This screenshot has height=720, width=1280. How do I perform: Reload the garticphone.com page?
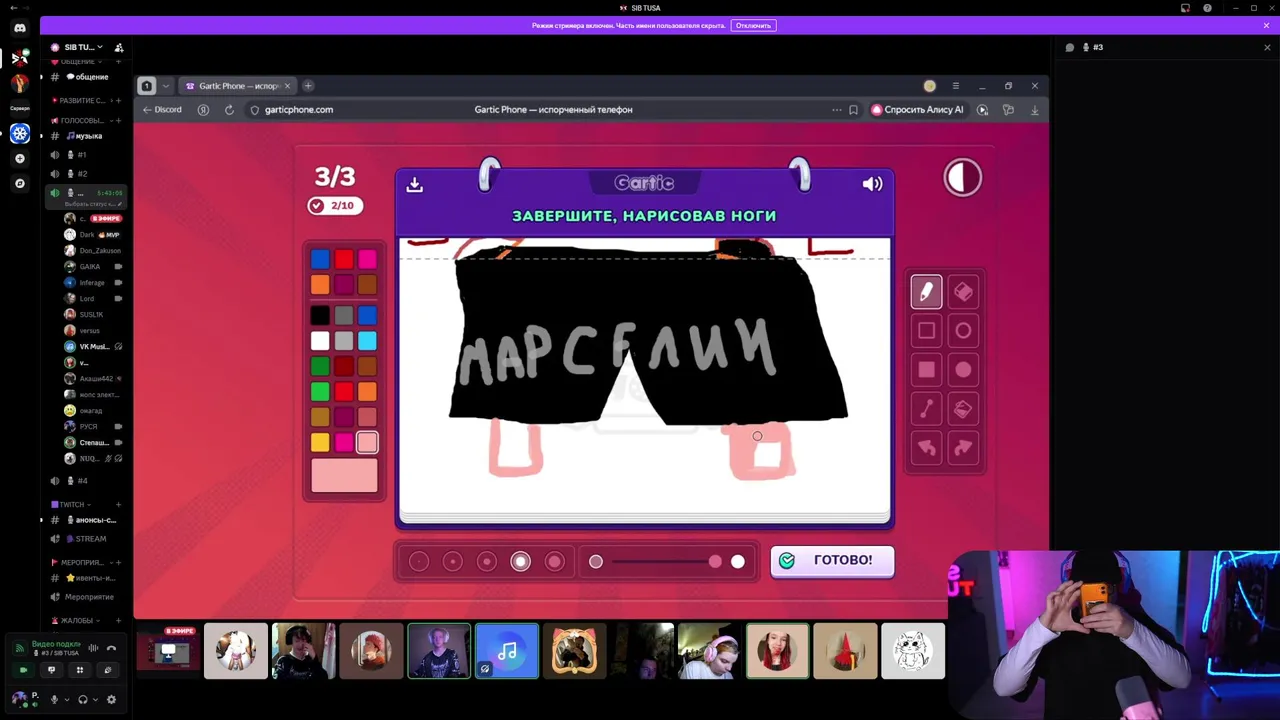[x=229, y=110]
